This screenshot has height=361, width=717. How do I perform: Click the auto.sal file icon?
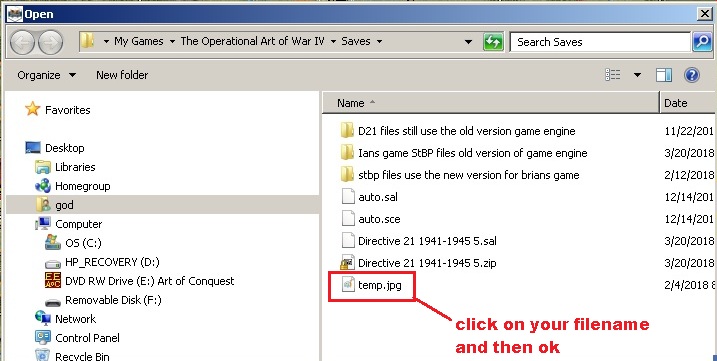click(348, 197)
